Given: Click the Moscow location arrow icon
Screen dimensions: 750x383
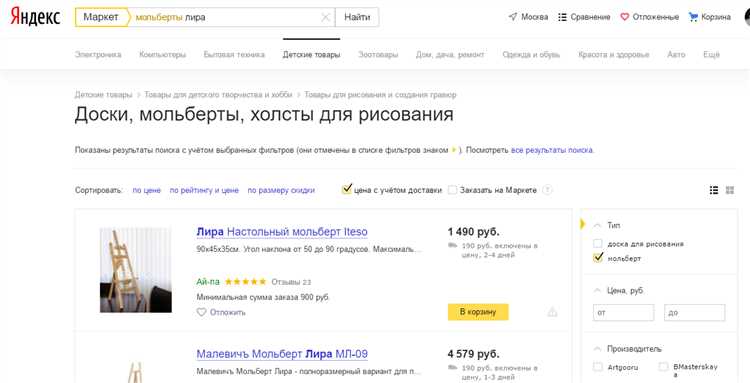Looking at the screenshot, I should coord(513,17).
